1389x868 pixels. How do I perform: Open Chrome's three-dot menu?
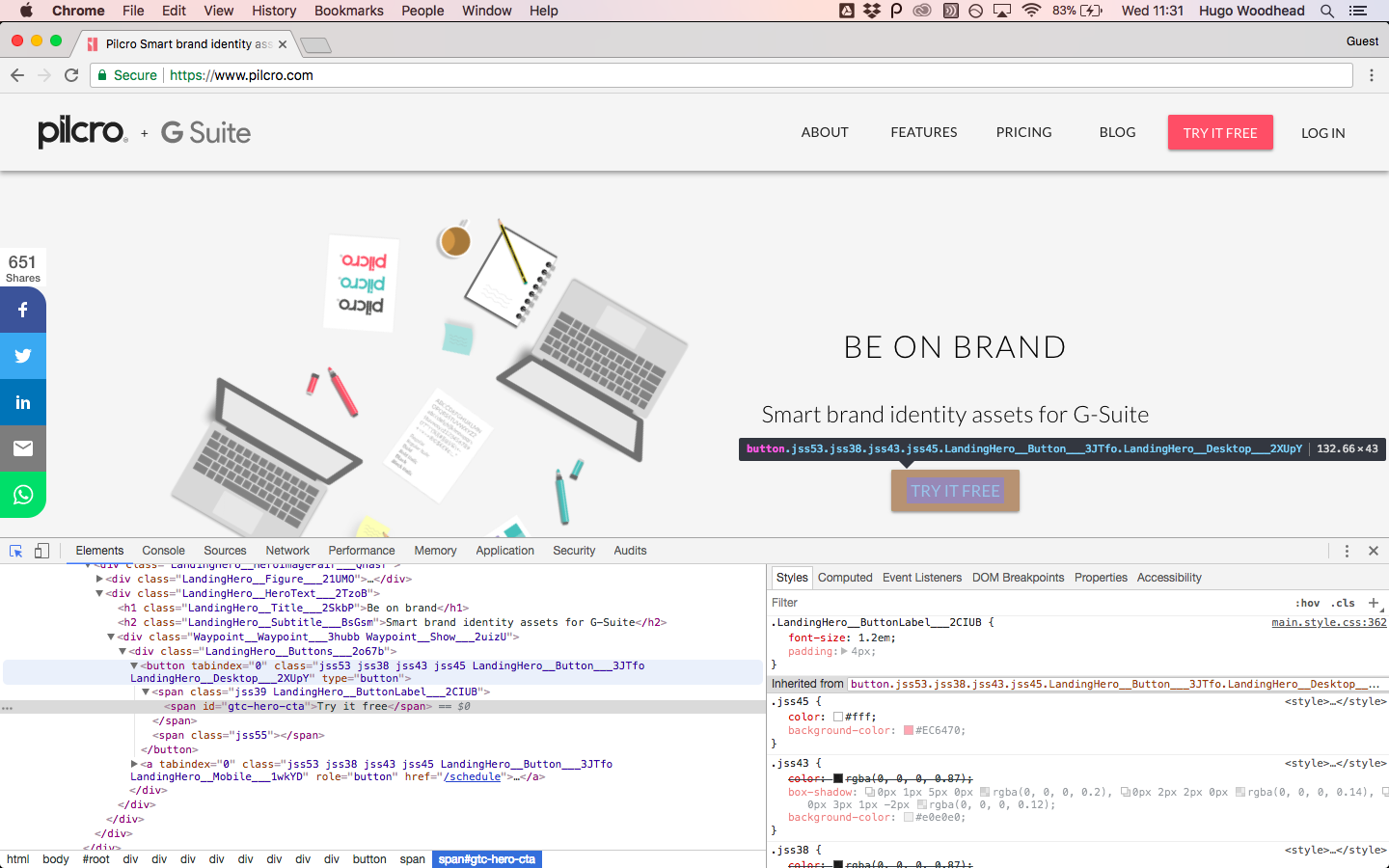pos(1372,75)
